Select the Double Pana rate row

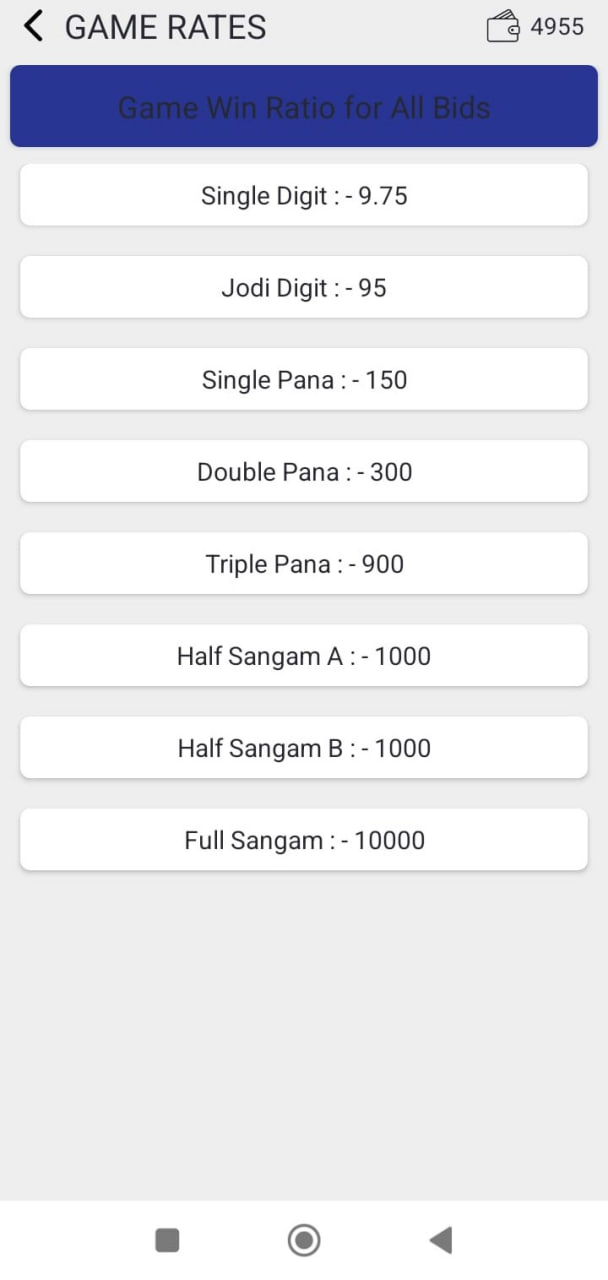[x=304, y=472]
